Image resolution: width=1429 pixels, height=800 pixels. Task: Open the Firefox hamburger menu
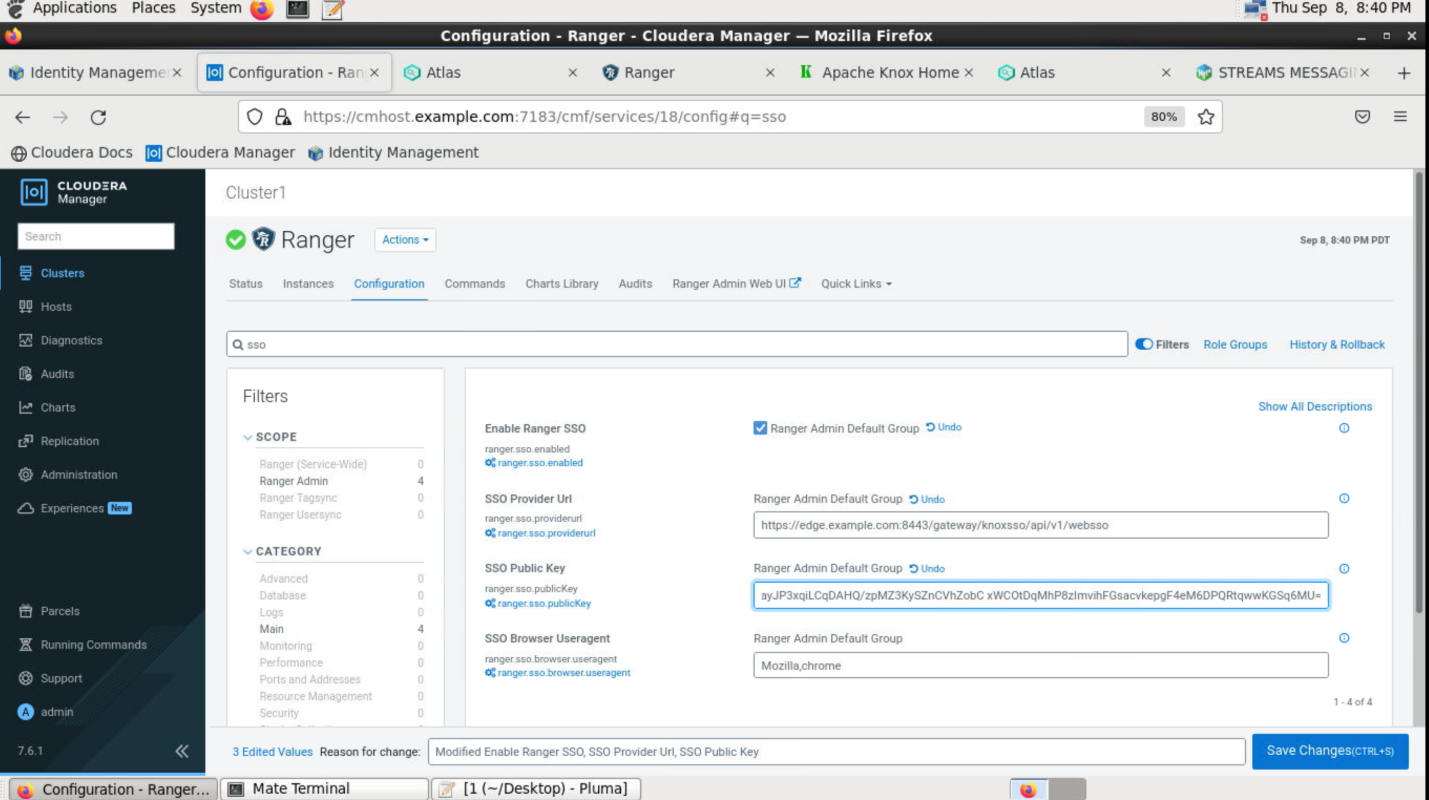pyautogui.click(x=1400, y=117)
